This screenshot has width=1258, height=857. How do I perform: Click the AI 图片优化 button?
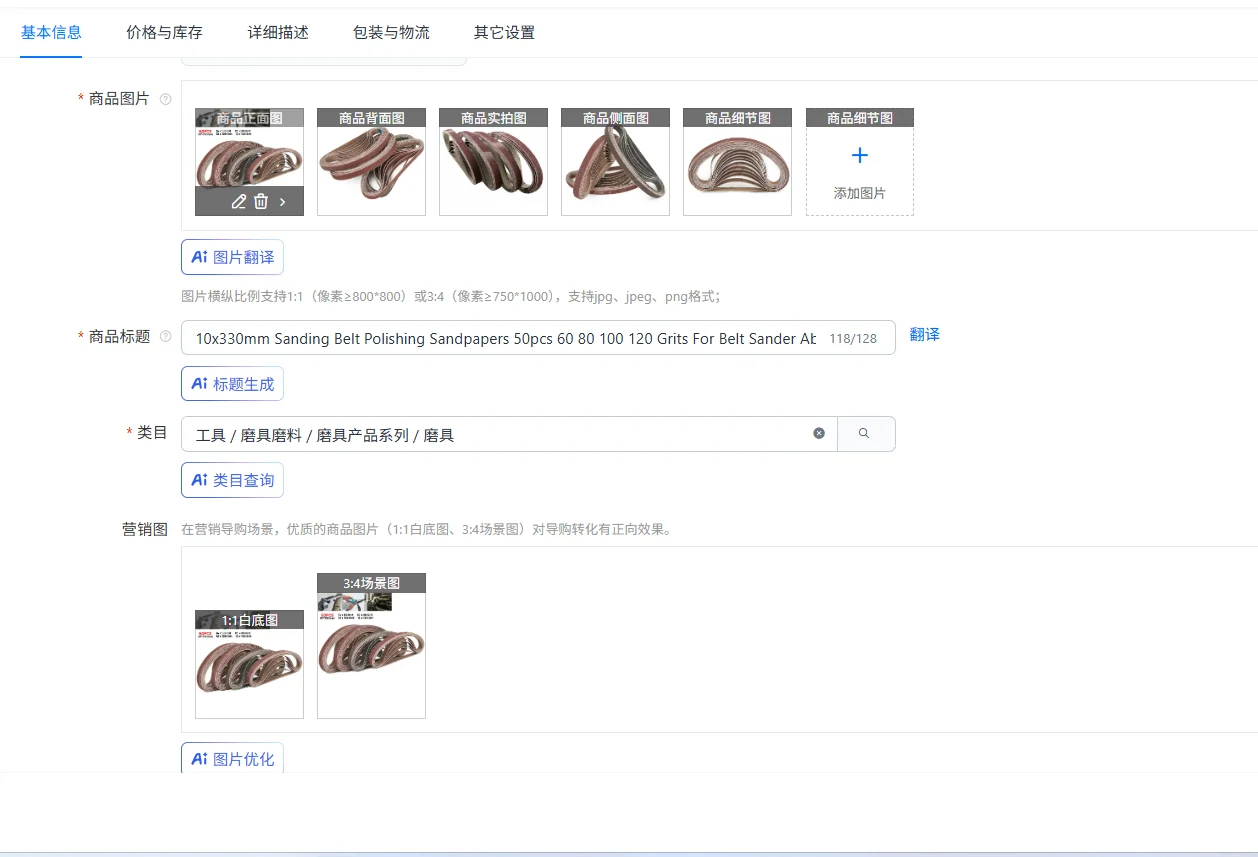point(232,758)
